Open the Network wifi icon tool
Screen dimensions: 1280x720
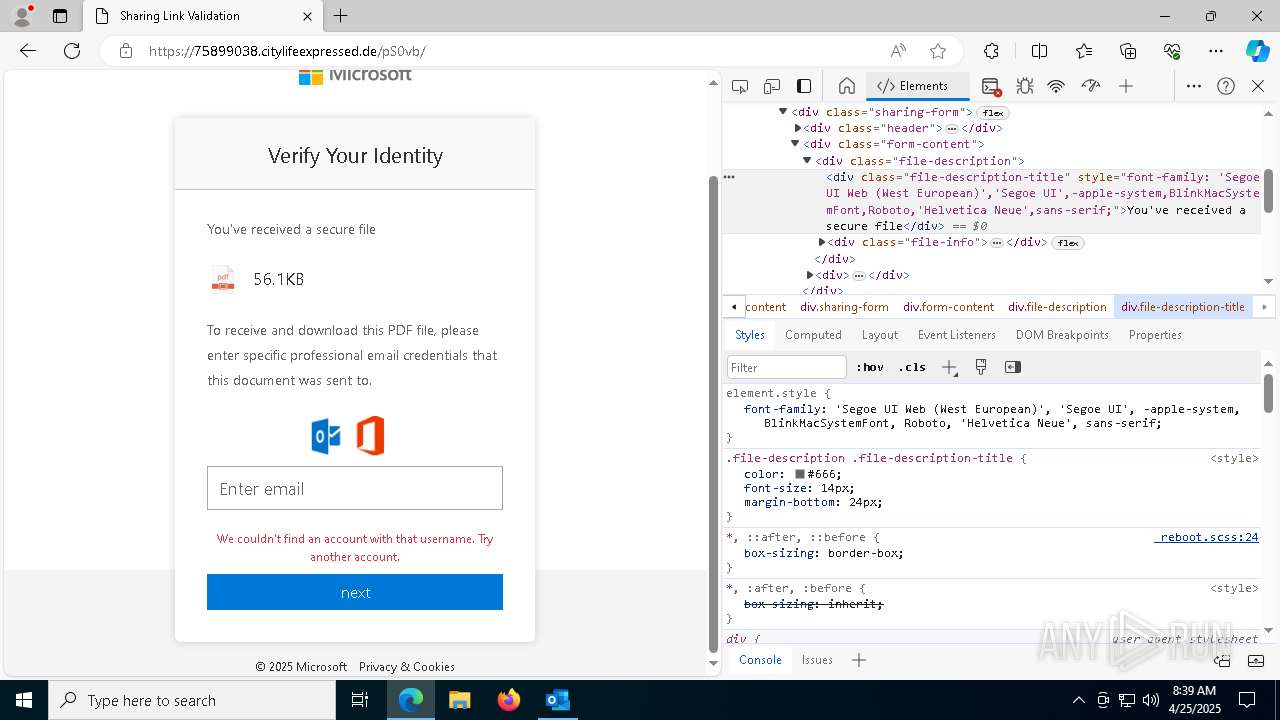(x=1056, y=86)
